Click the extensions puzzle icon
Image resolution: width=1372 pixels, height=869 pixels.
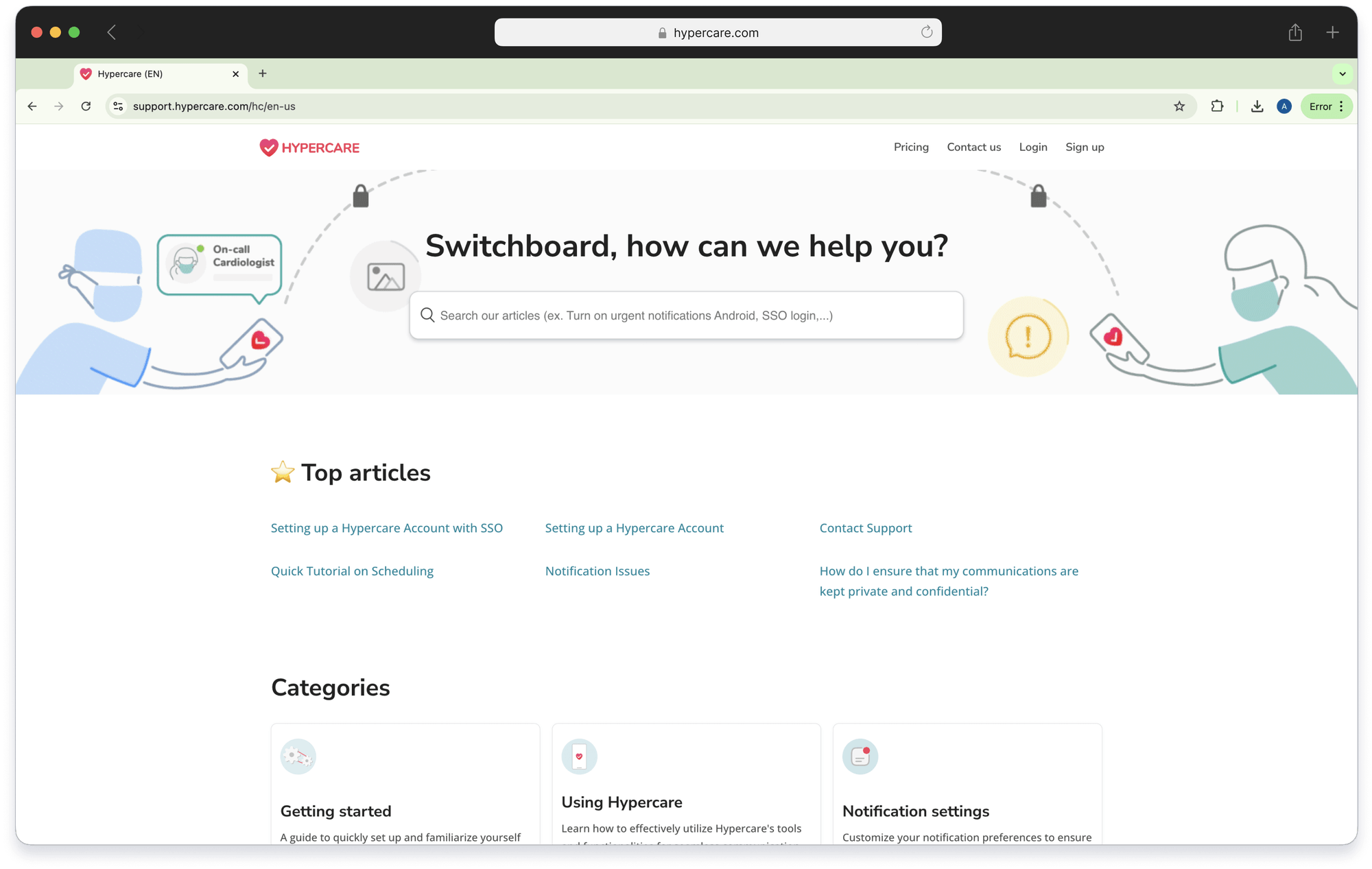(1217, 106)
